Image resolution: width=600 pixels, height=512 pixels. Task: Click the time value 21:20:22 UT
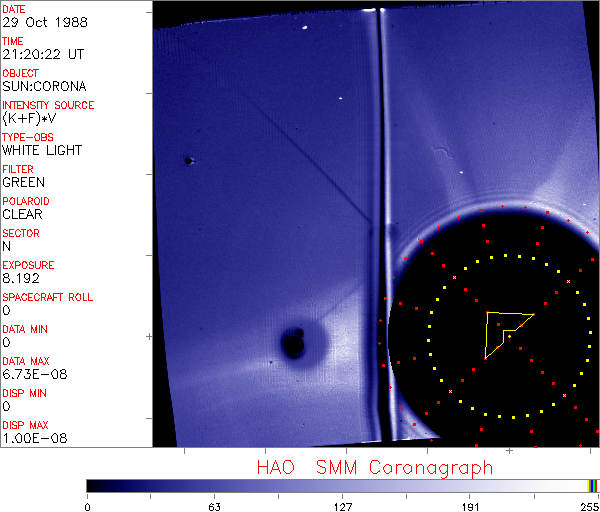click(41, 54)
